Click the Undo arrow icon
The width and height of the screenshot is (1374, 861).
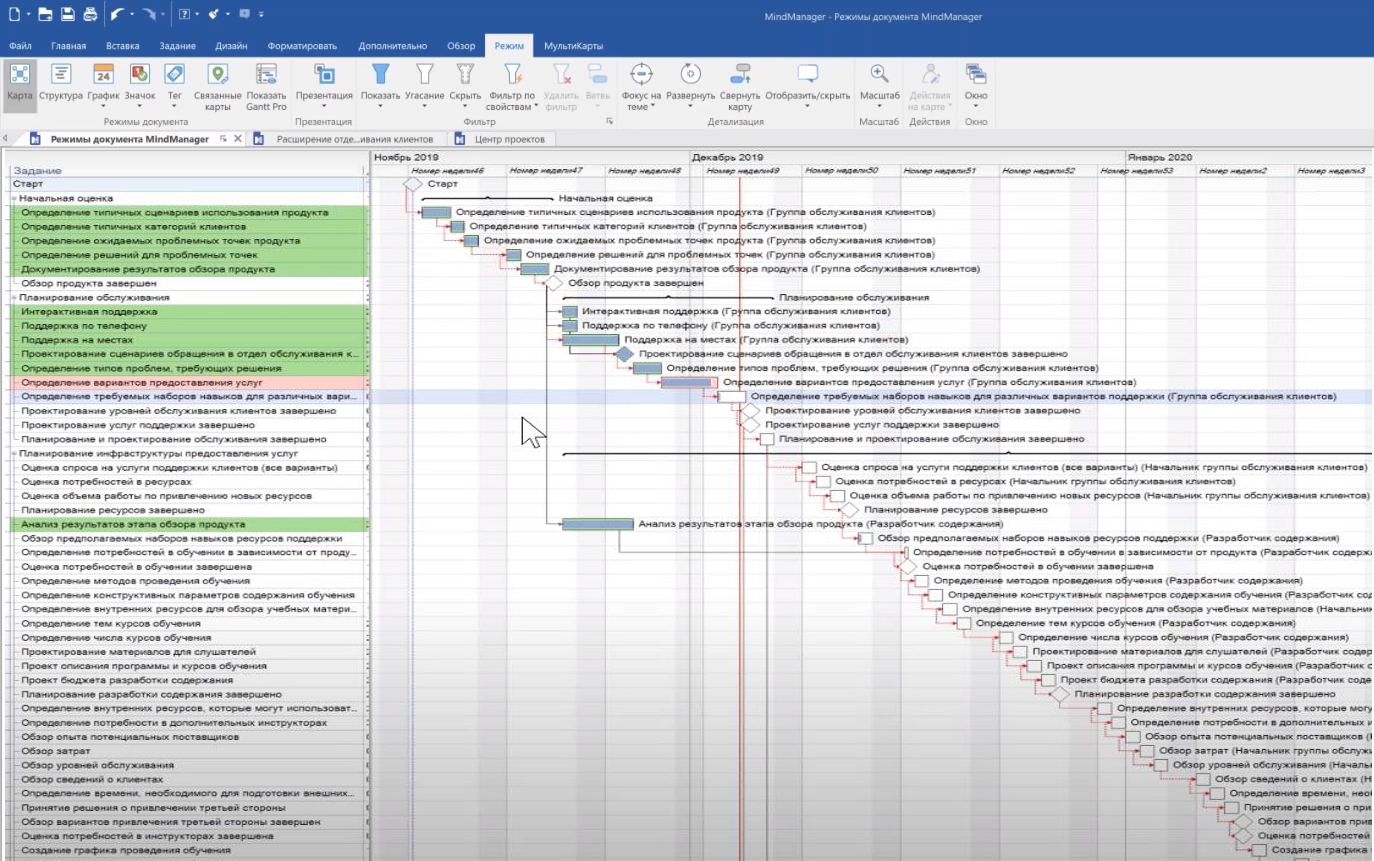(x=117, y=15)
